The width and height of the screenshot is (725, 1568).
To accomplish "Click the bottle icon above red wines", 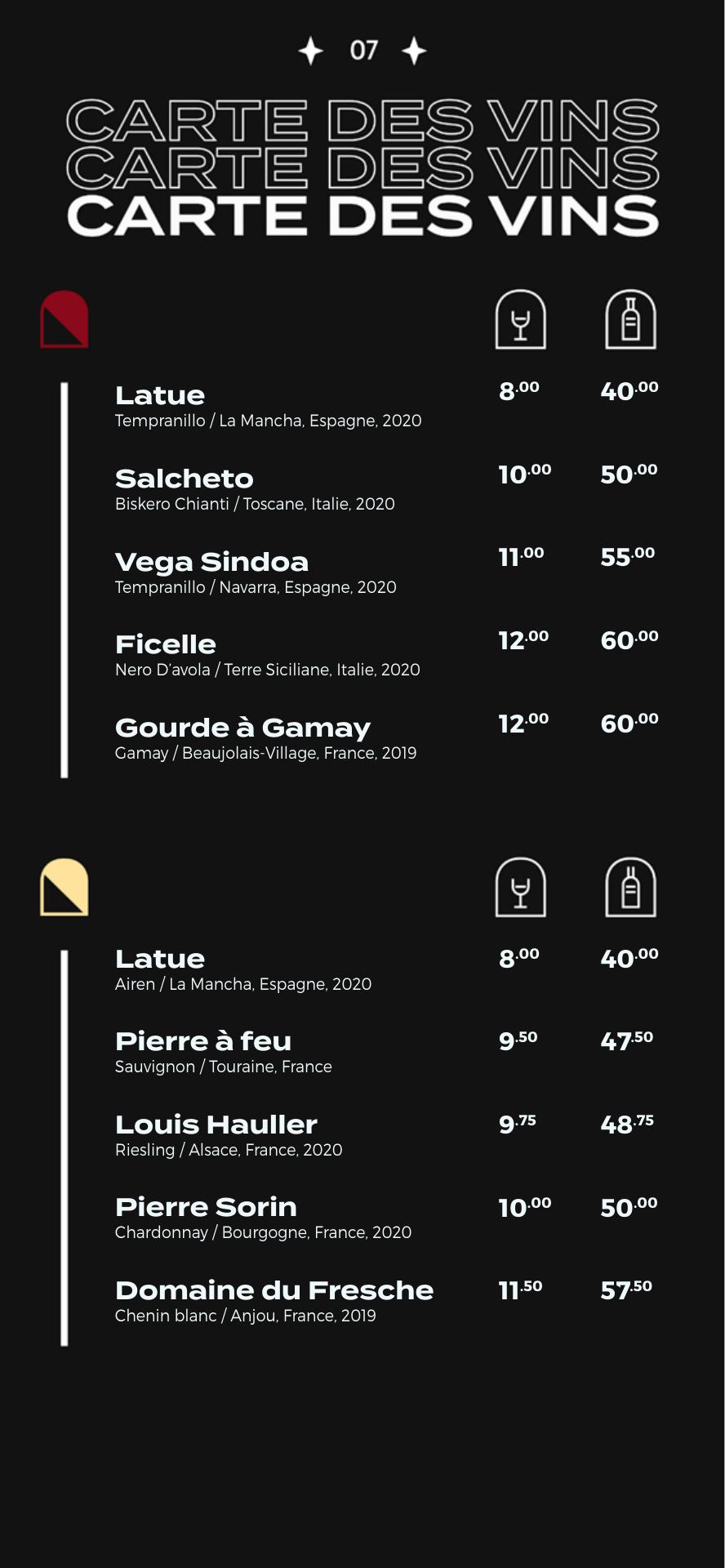I will (x=630, y=319).
